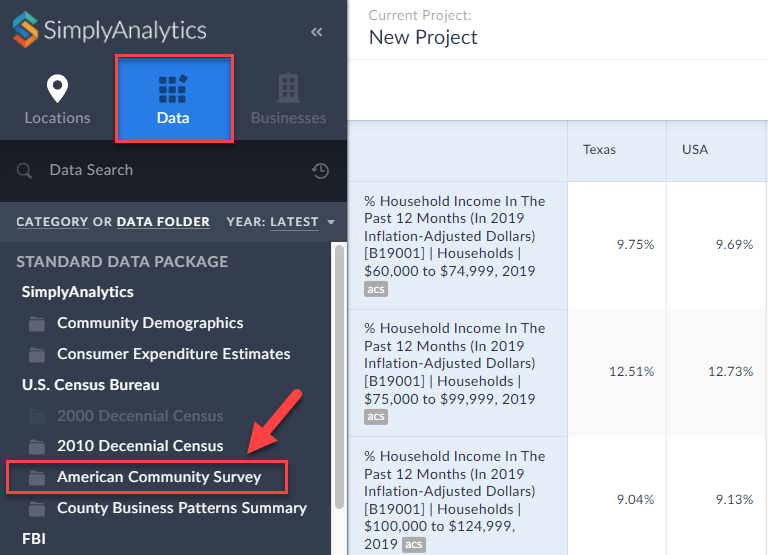The image size is (768, 555).
Task: Open the Businesses tab
Action: 288,99
